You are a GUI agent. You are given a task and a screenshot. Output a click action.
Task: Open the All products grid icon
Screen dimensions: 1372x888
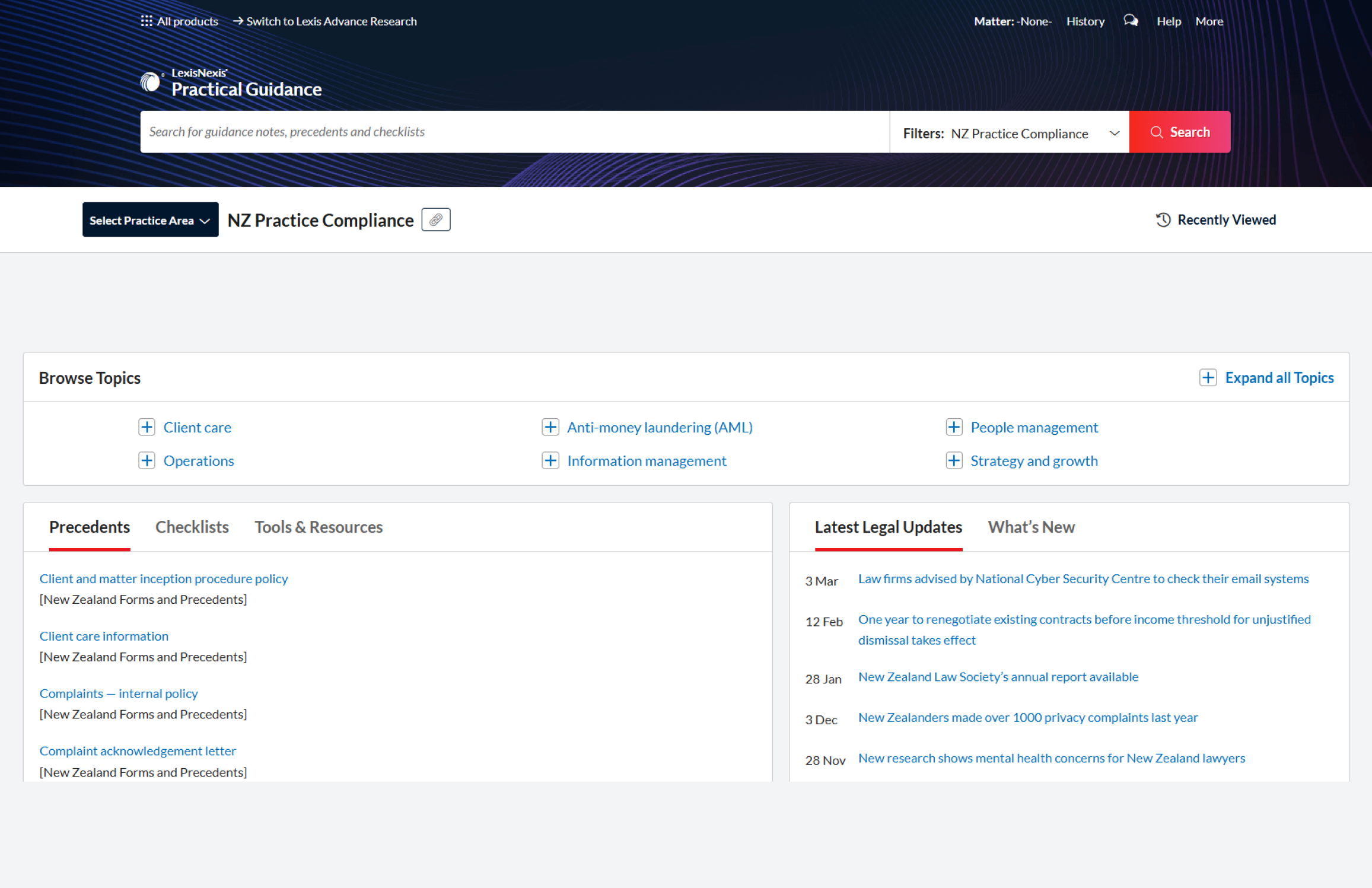coord(147,21)
